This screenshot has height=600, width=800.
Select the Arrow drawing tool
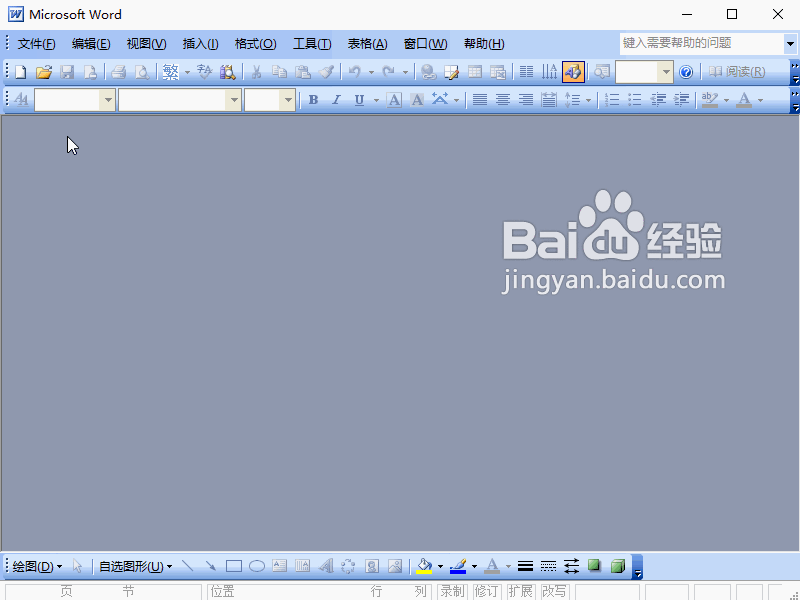point(210,566)
